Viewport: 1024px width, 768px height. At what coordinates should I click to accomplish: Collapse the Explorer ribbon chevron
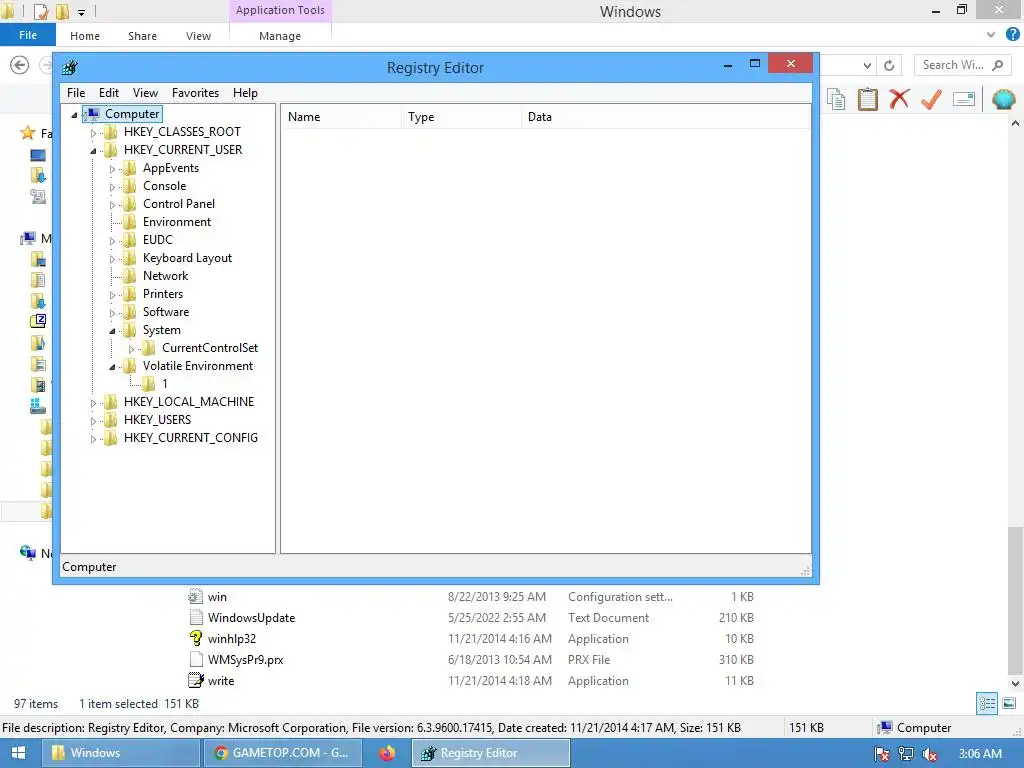(x=991, y=35)
